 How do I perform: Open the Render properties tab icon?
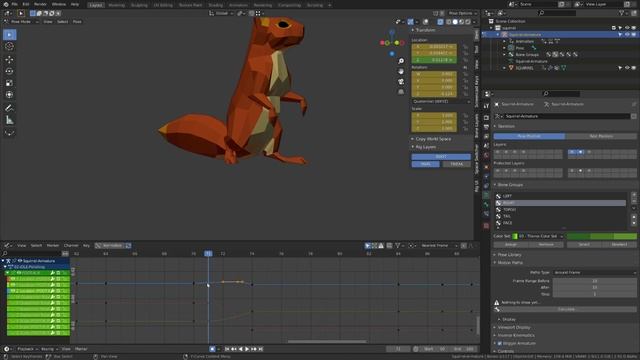(486, 117)
